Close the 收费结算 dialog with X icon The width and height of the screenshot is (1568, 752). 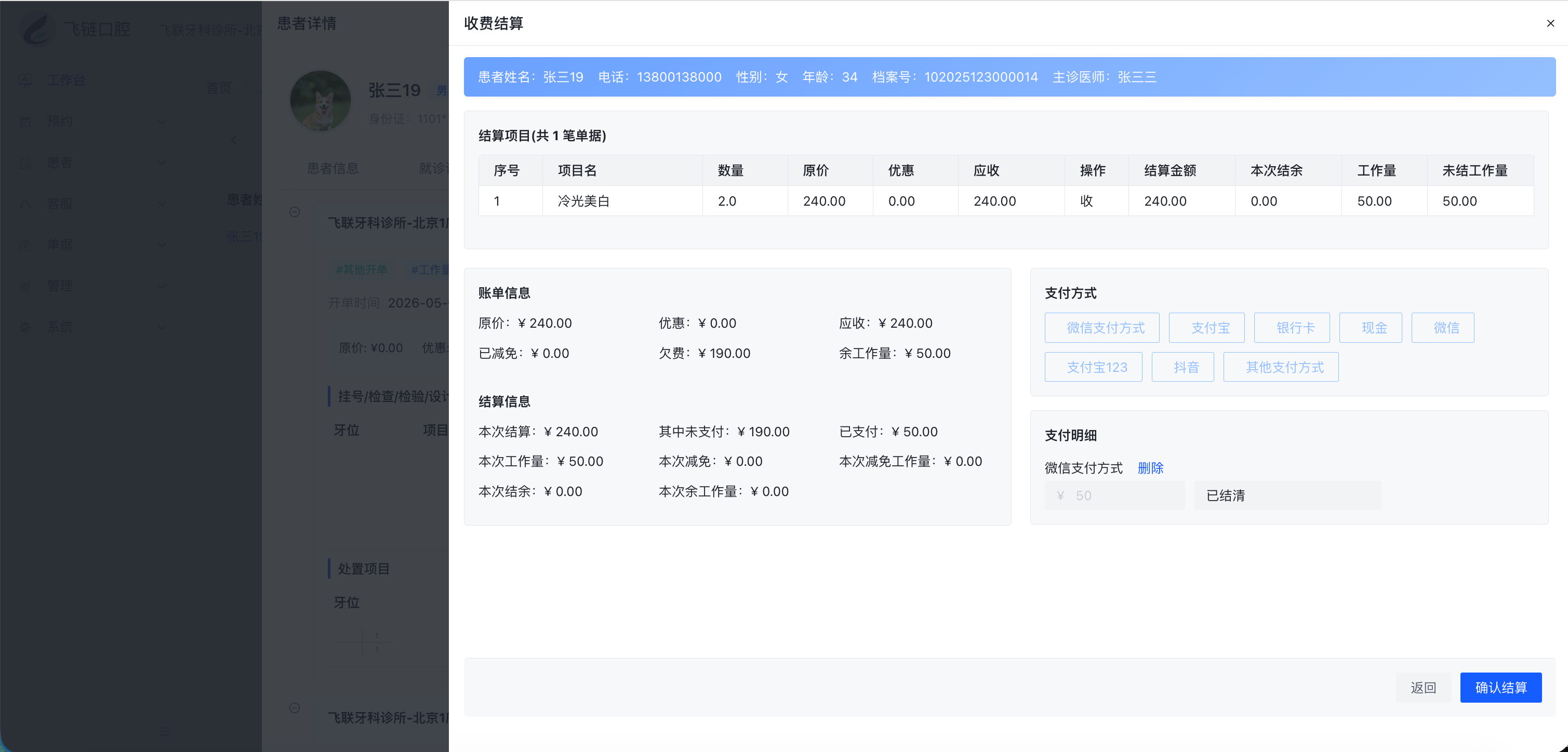click(1550, 23)
